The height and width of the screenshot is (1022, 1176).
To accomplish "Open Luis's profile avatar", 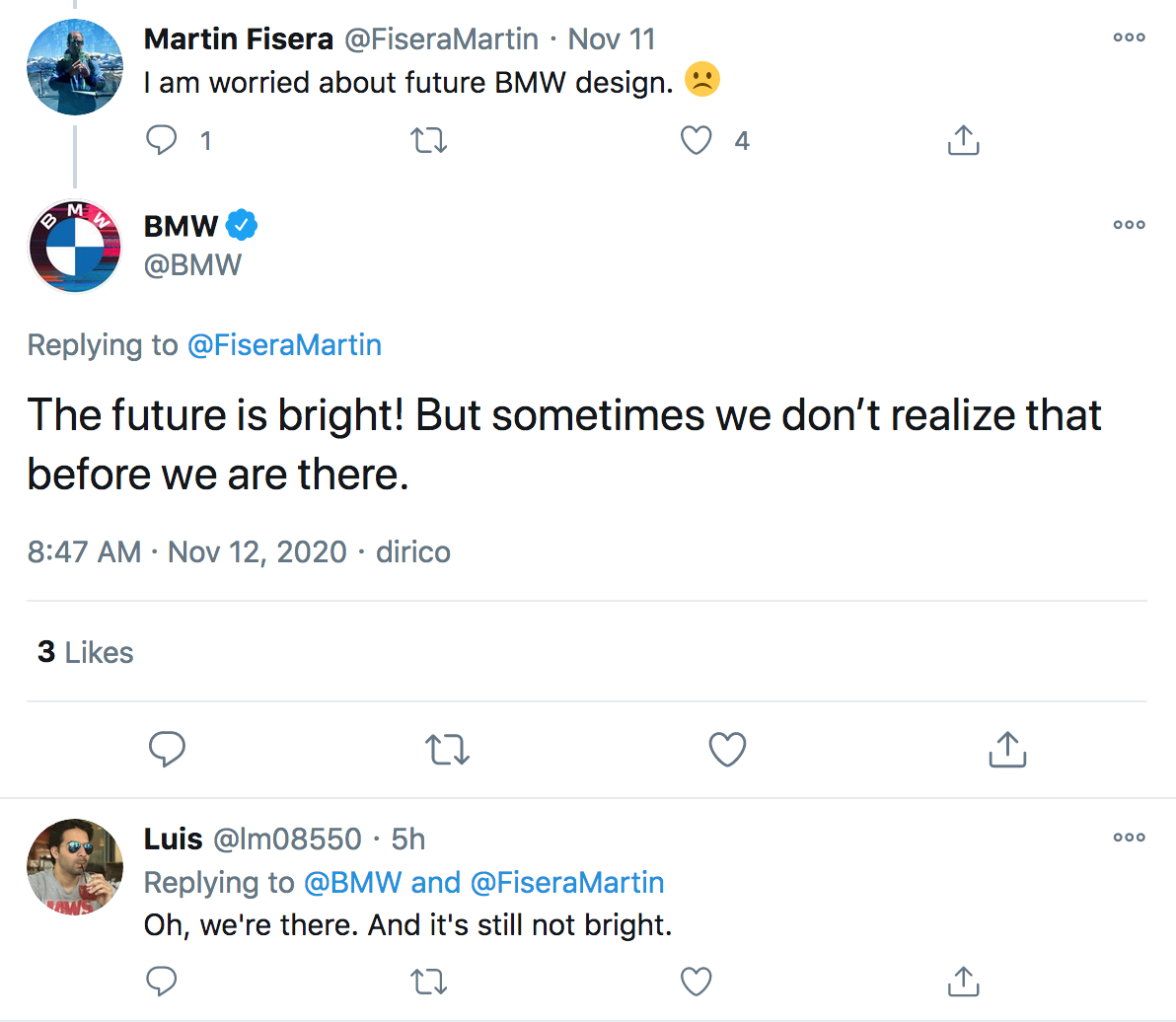I will click(x=75, y=867).
